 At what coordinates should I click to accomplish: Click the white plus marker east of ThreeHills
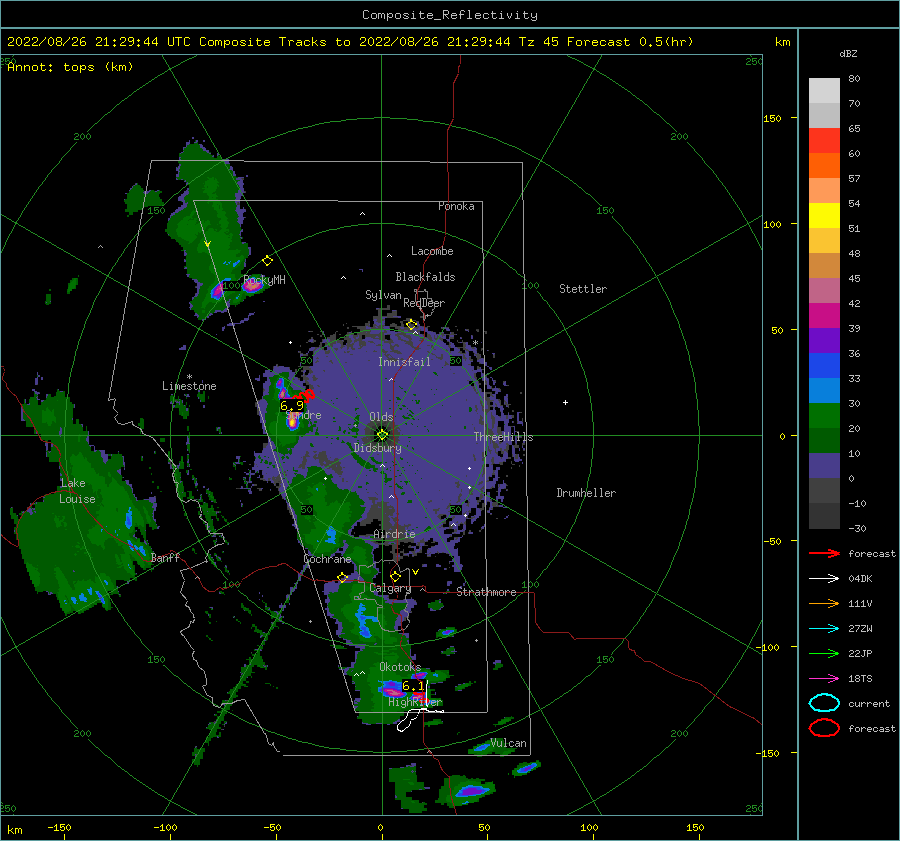(x=565, y=402)
